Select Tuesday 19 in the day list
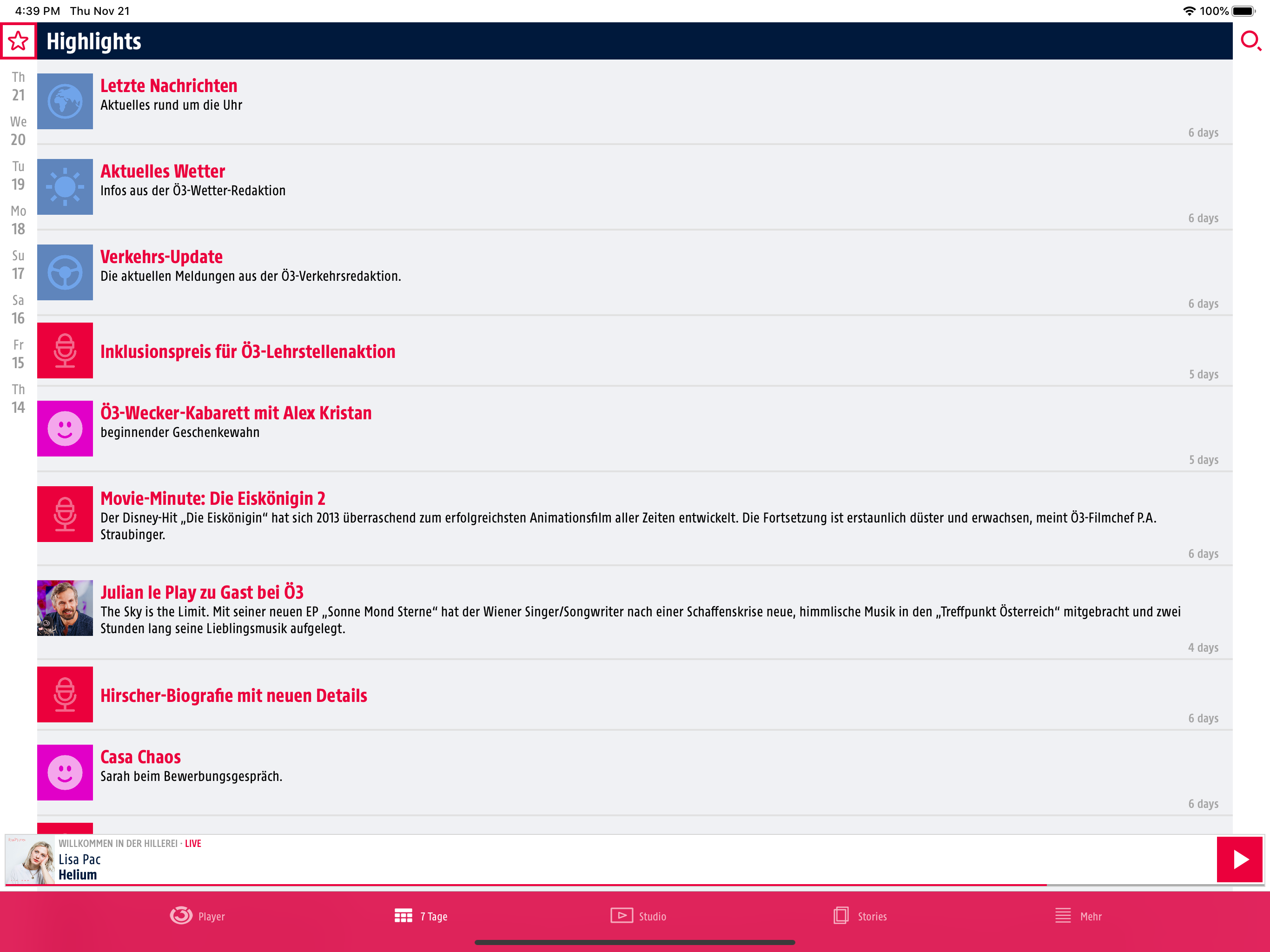1270x952 pixels. [19, 176]
